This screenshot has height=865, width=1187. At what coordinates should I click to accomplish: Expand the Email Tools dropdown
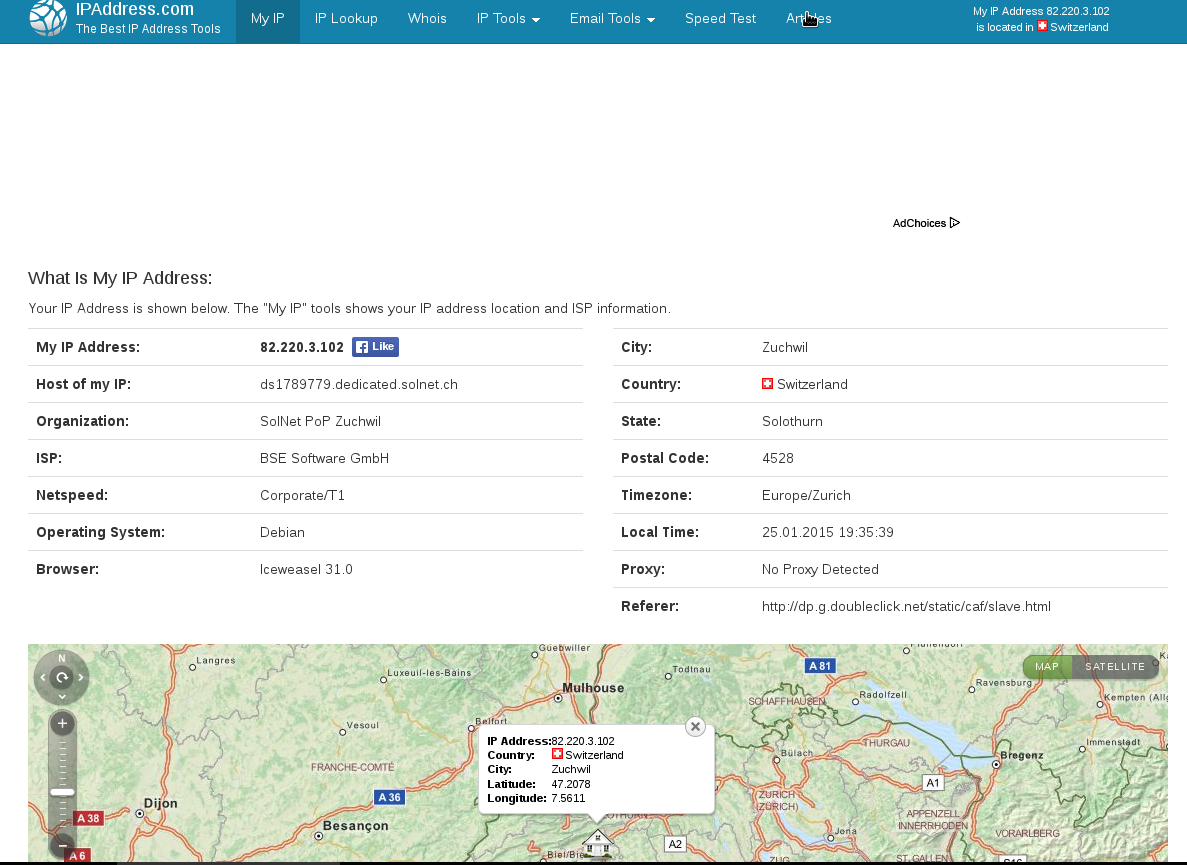click(x=612, y=19)
